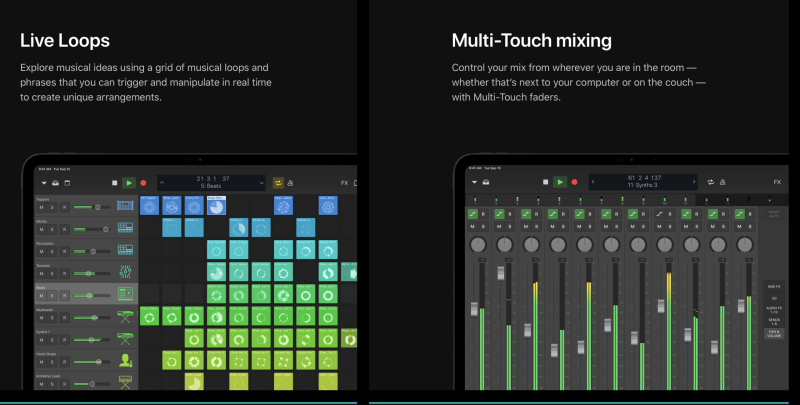This screenshot has height=405, width=800.
Task: Mute the first mixer channel strip
Action: coord(472,226)
